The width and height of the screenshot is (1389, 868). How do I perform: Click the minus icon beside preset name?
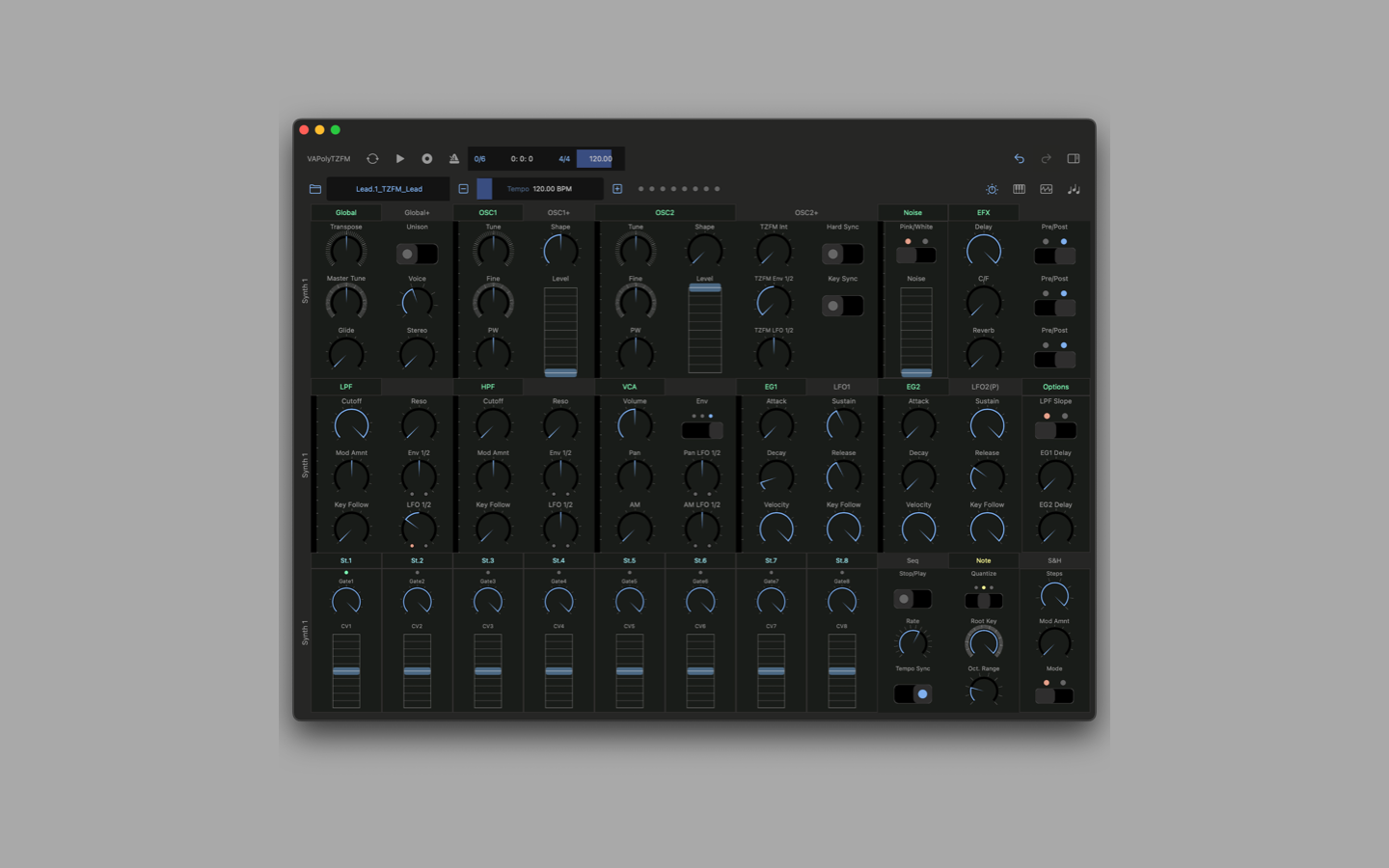tap(464, 189)
